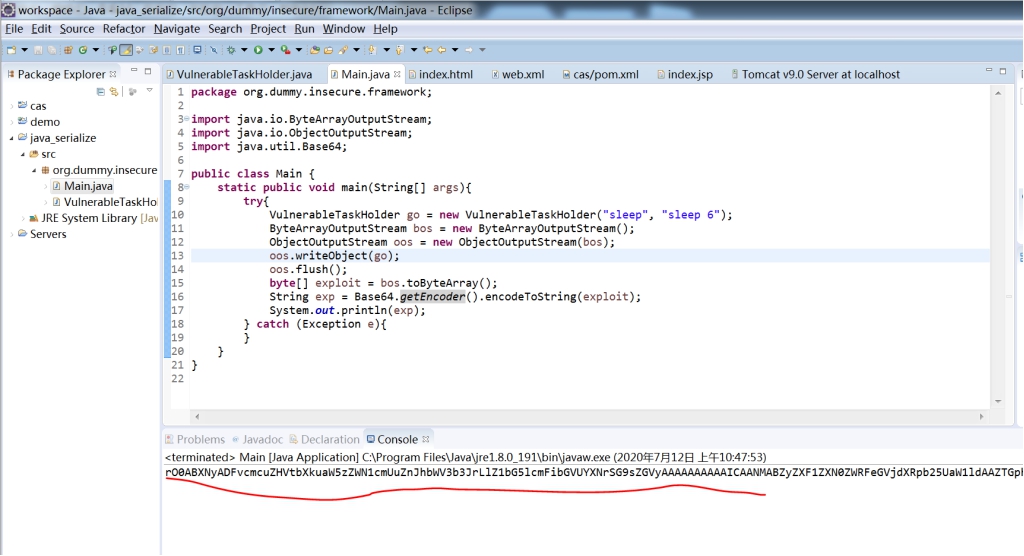The image size is (1024, 556).
Task: Run the program with green play icon
Action: (258, 50)
